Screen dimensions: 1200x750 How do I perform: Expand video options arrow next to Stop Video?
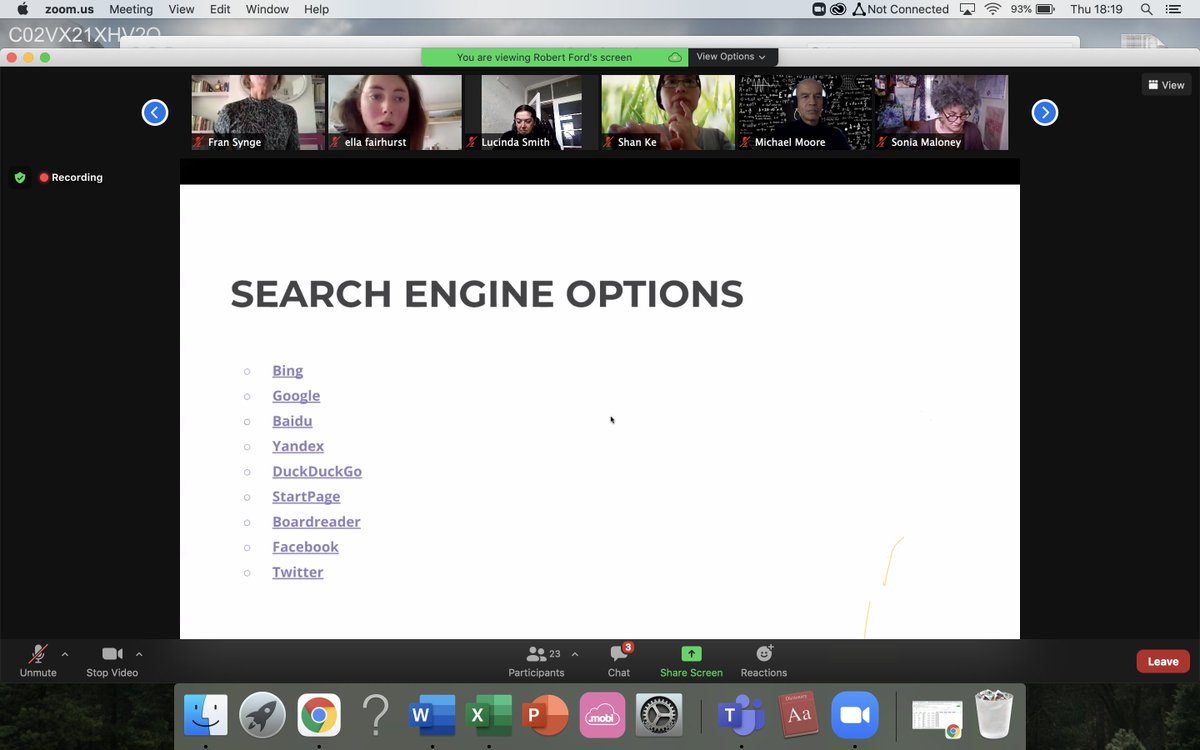139,654
